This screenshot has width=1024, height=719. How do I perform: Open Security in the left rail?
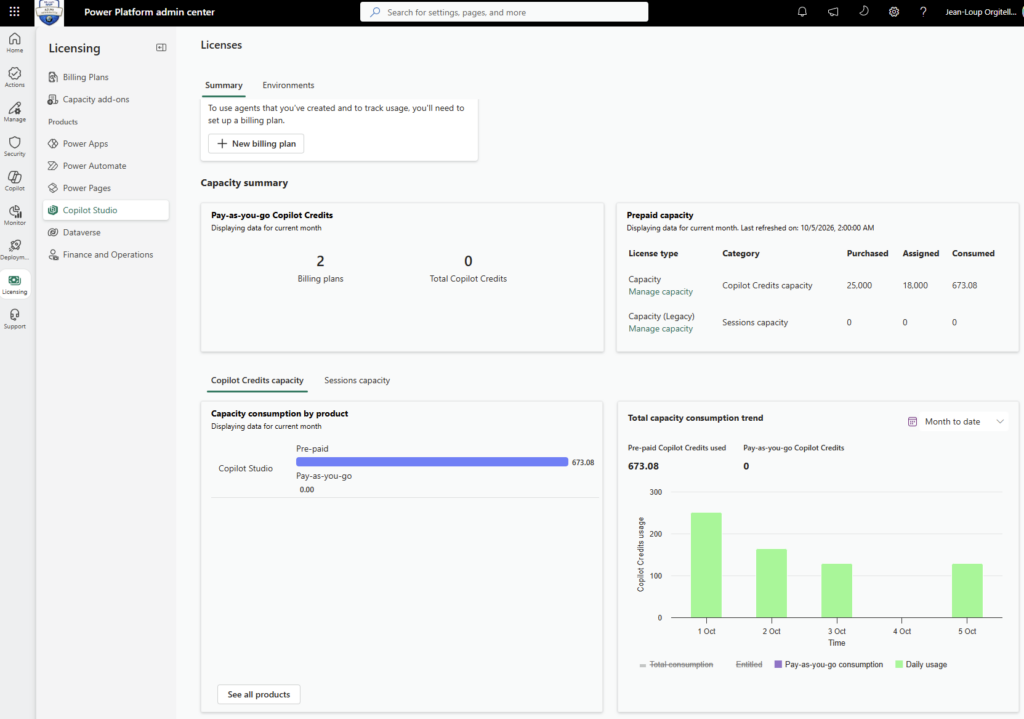(x=14, y=146)
